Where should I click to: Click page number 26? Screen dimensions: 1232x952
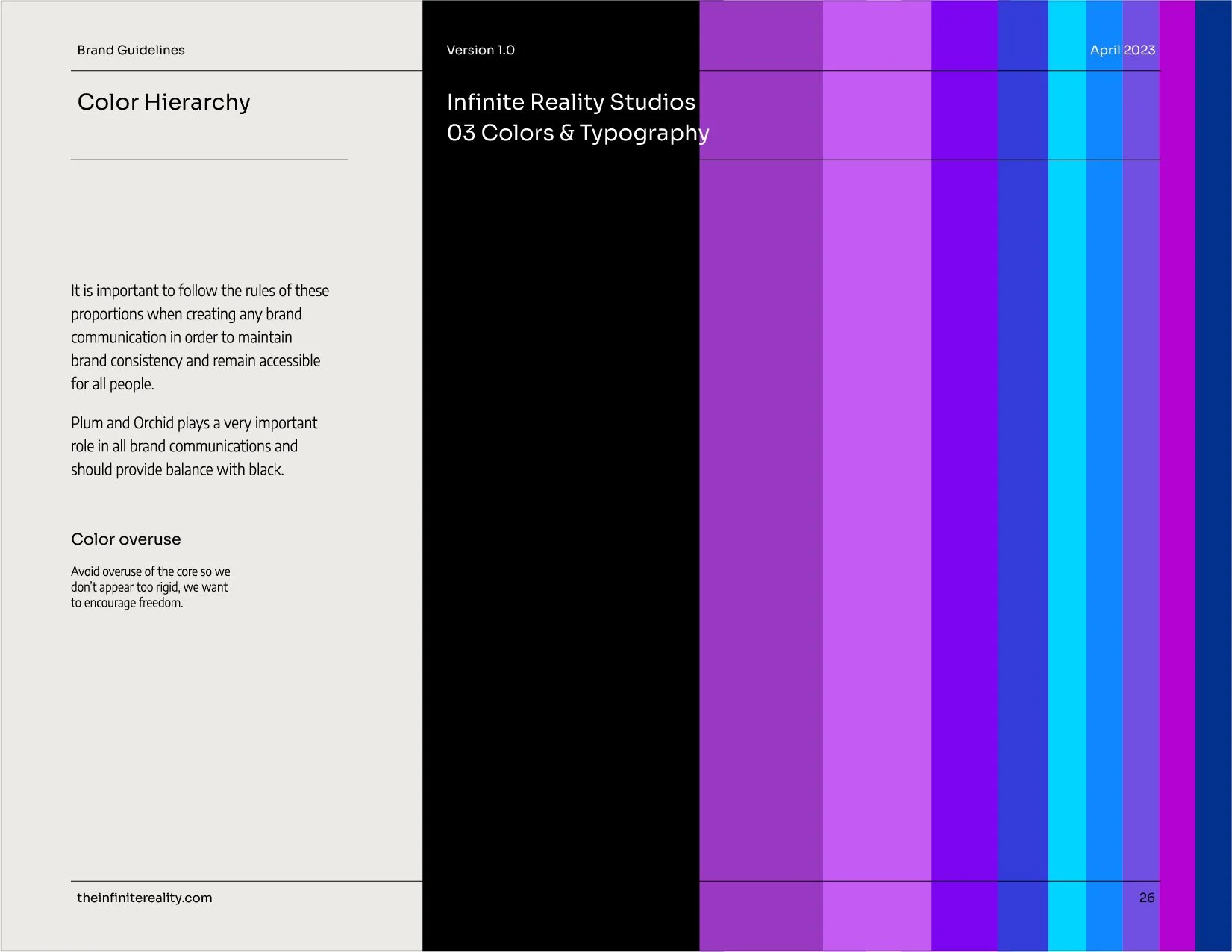coord(1147,898)
